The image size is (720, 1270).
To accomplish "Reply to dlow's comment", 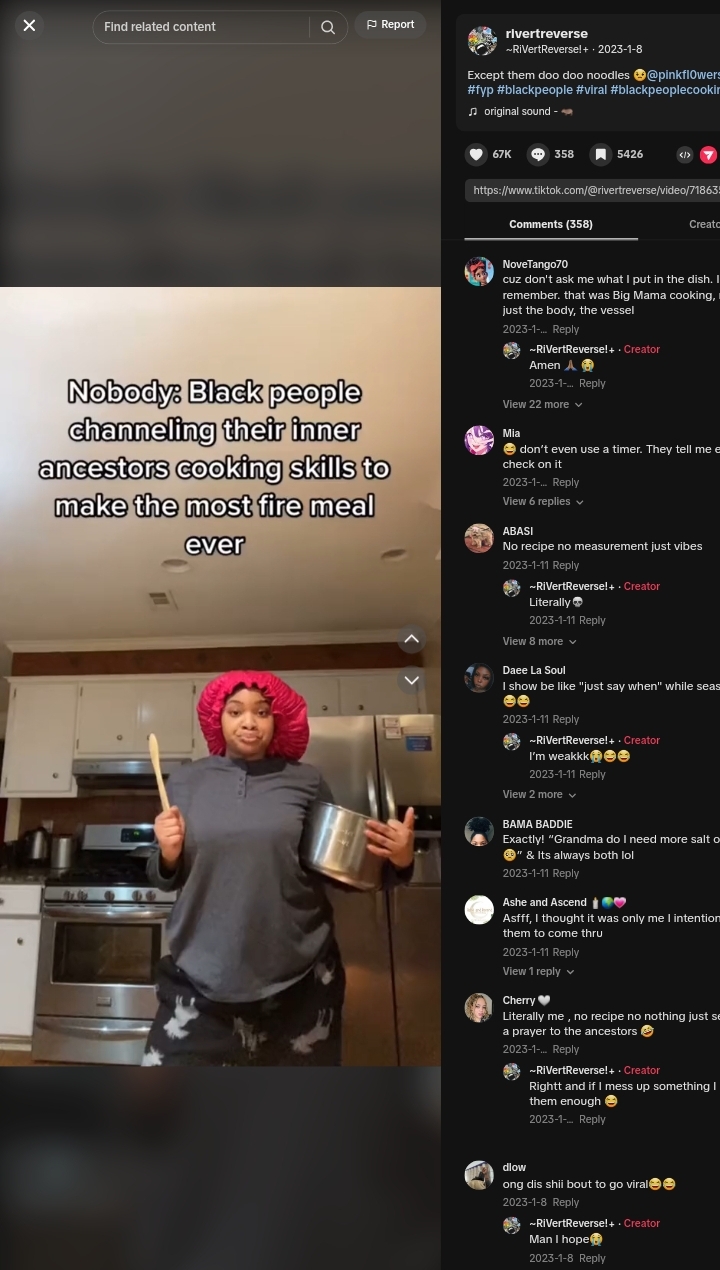I will [x=566, y=1202].
